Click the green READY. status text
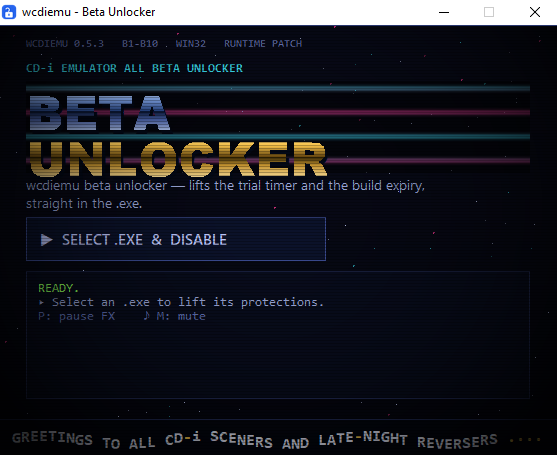The width and height of the screenshot is (557, 455). tap(58, 288)
